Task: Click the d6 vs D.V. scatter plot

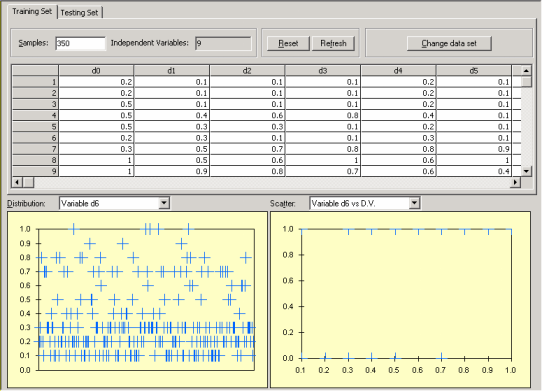Action: (x=400, y=299)
